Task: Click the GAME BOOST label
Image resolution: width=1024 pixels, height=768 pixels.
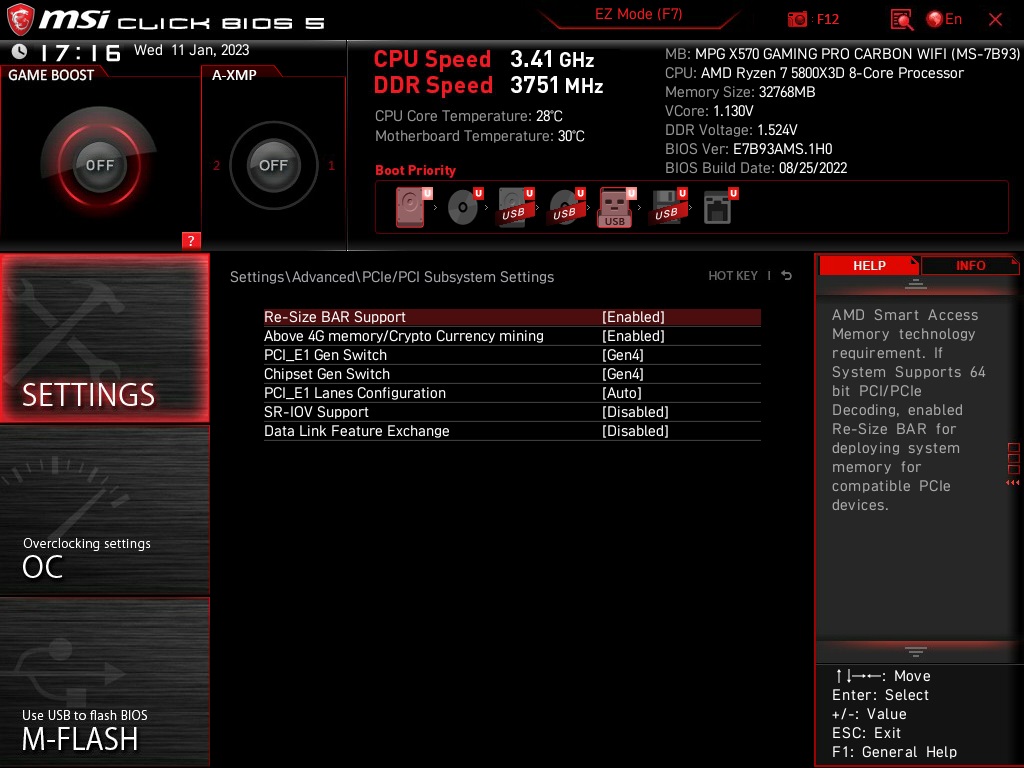Action: (51, 75)
